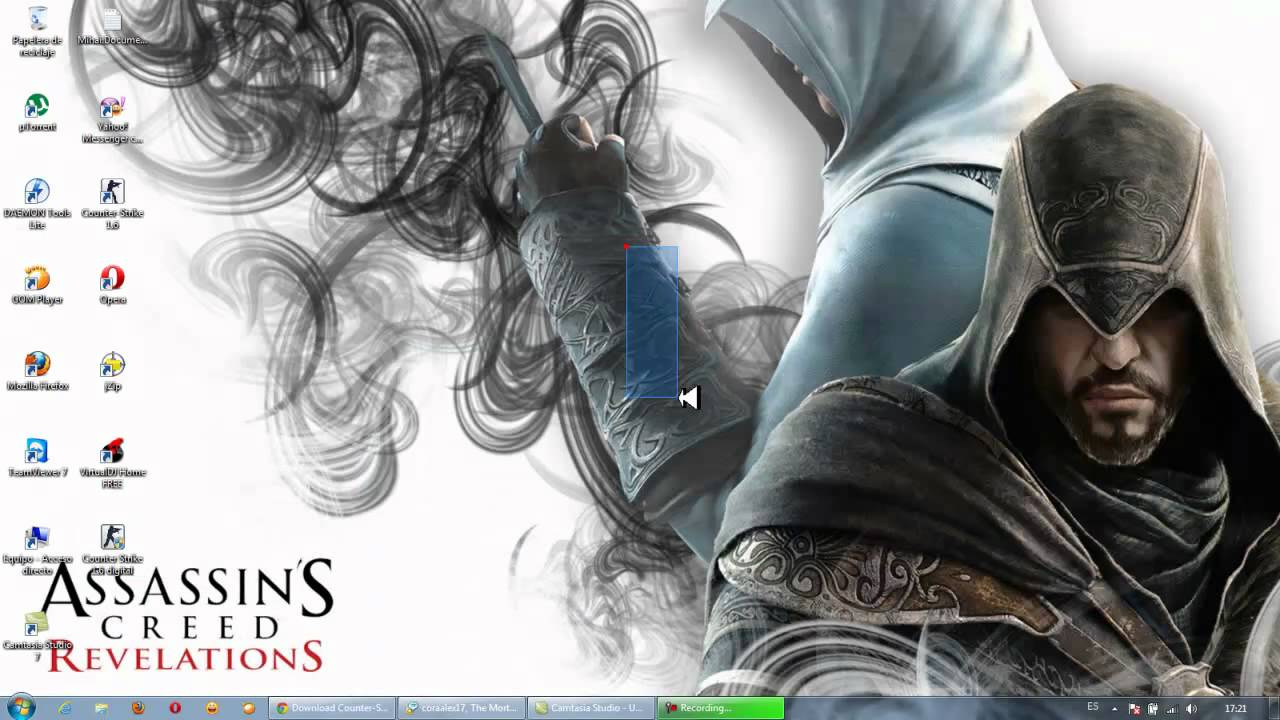
Task: Click the orange round taskbar icon beside Chrome
Action: coord(249,708)
